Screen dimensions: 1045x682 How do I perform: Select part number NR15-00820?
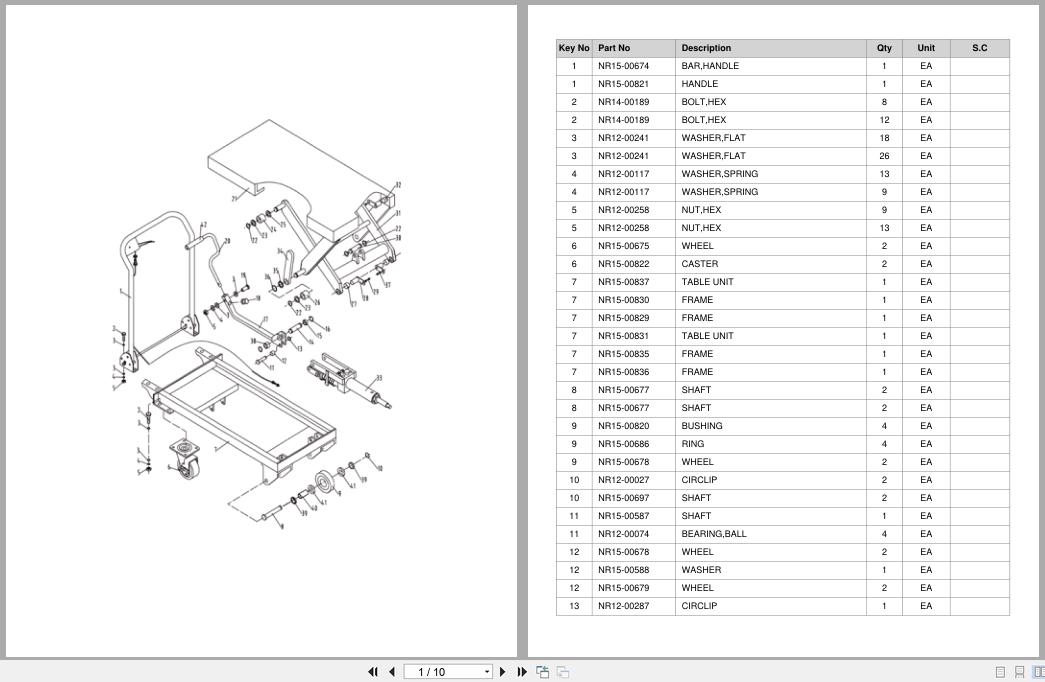click(623, 426)
